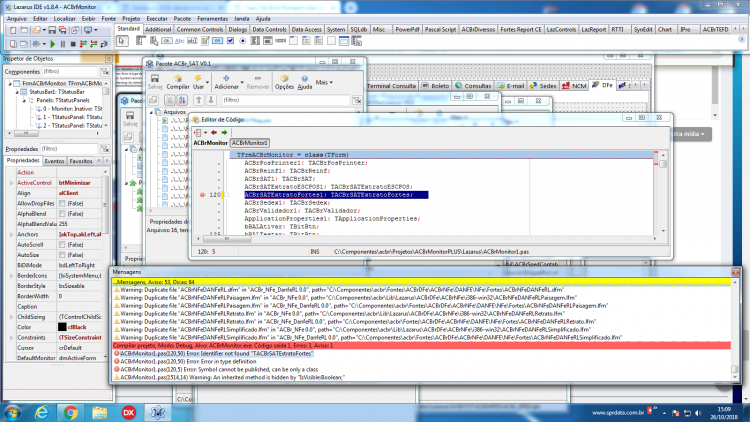Viewport: 750px width, 422px height.
Task: Click green forward arrow in code editor
Action: coord(224,133)
